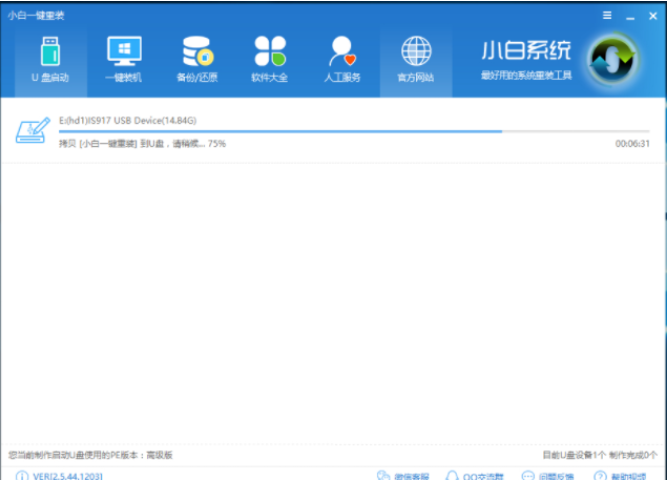
Task: Open the U盘启动 tab
Action: click(x=50, y=60)
